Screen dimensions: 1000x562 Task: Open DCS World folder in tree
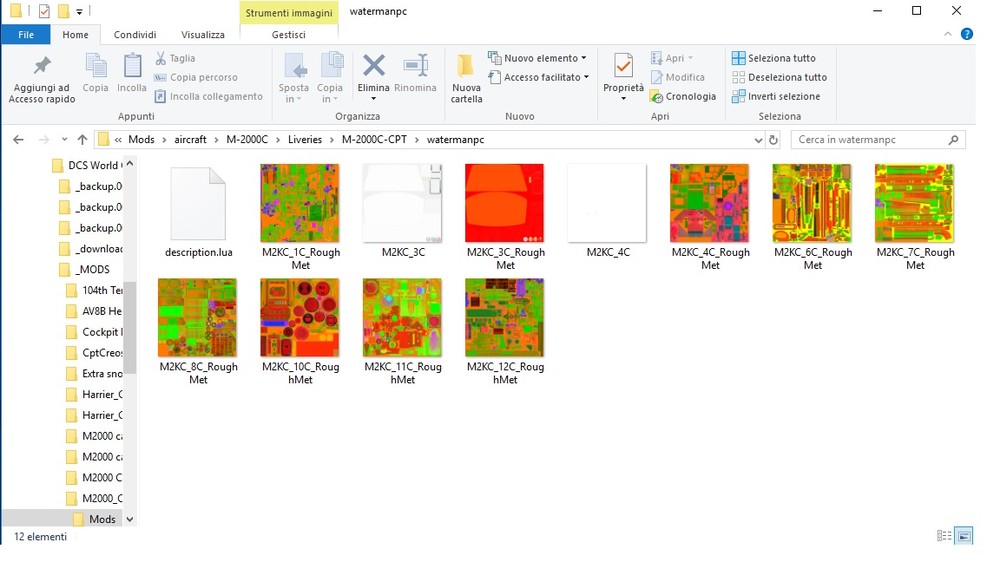tap(87, 165)
